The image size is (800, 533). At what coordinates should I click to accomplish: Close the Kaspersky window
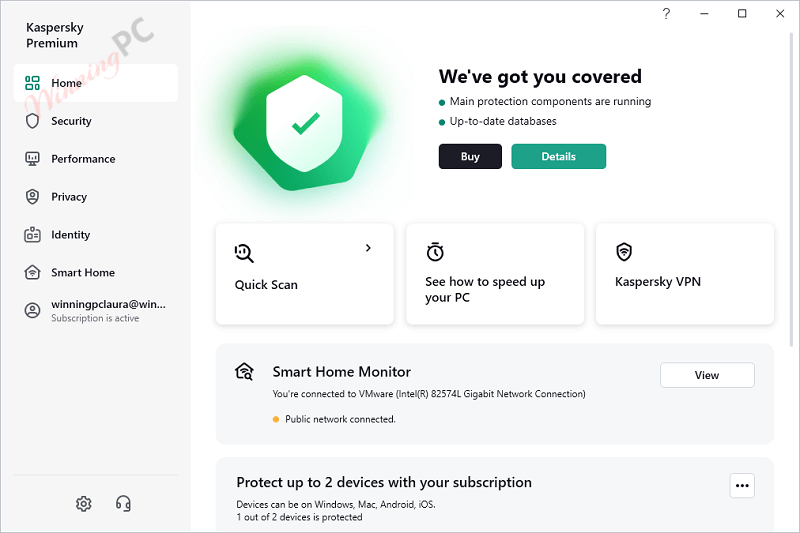(780, 13)
